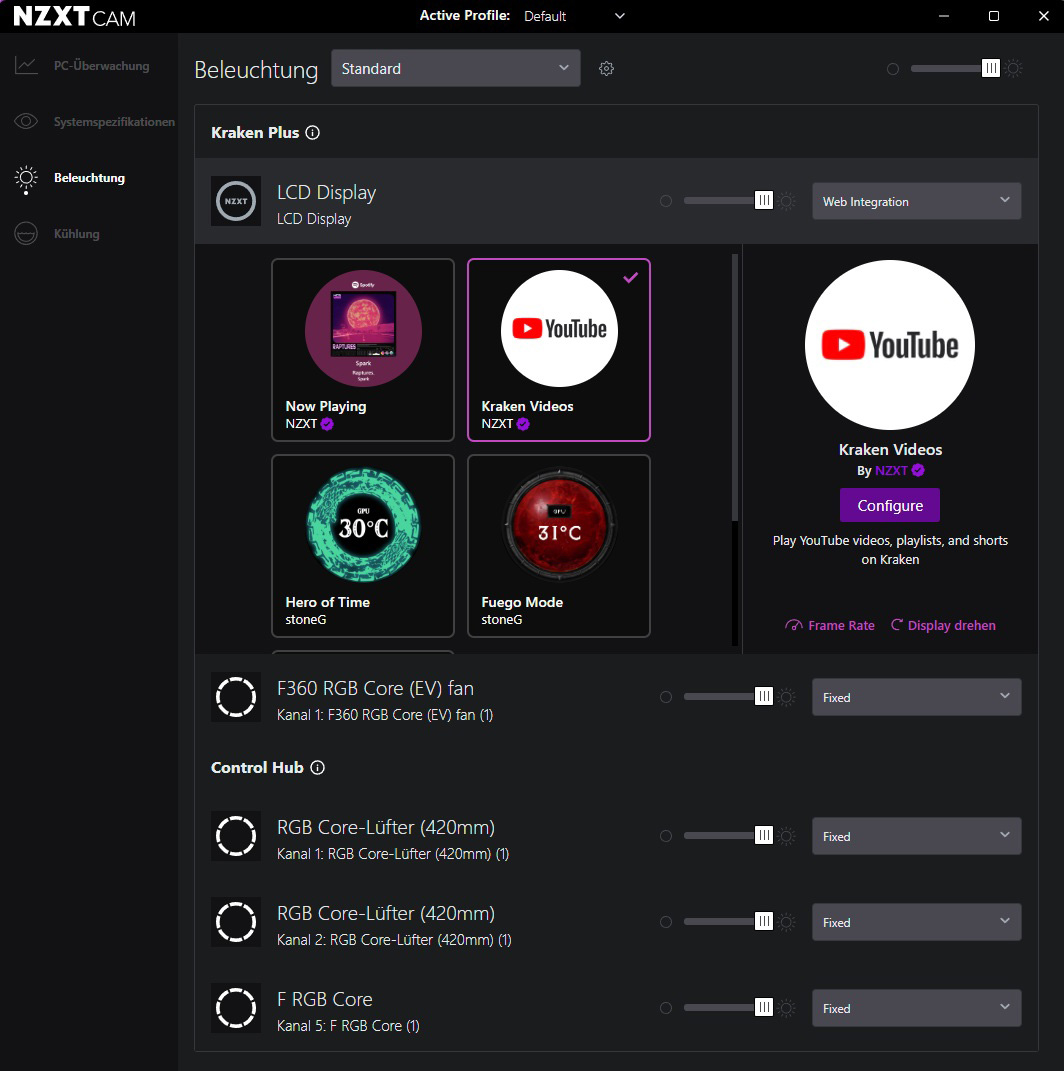Click Kanal 1 Core-Lüfter max brightness sun icon

click(x=787, y=836)
